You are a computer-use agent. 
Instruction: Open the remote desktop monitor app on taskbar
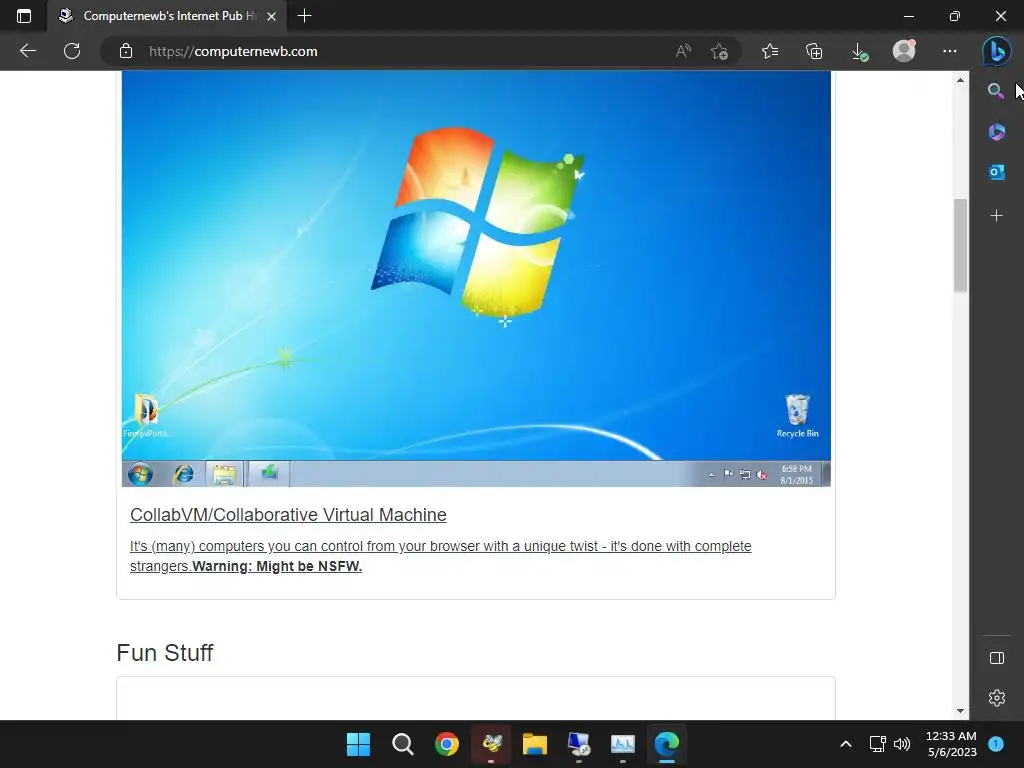579,744
